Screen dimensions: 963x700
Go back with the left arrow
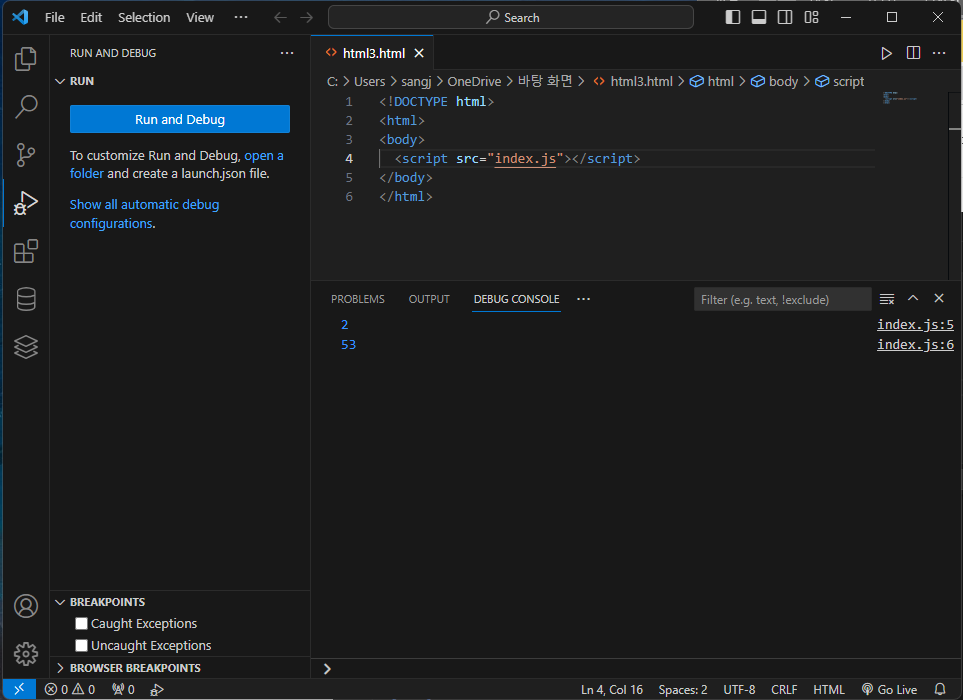[280, 18]
